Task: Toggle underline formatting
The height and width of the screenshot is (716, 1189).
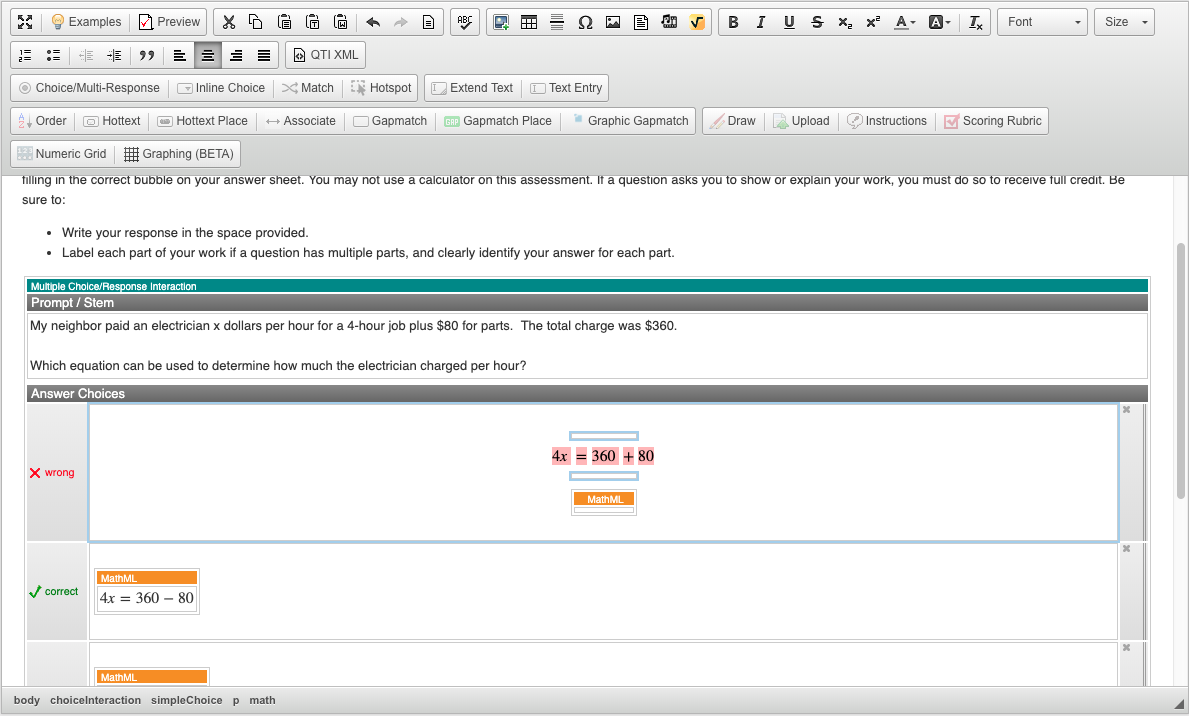Action: [x=789, y=22]
